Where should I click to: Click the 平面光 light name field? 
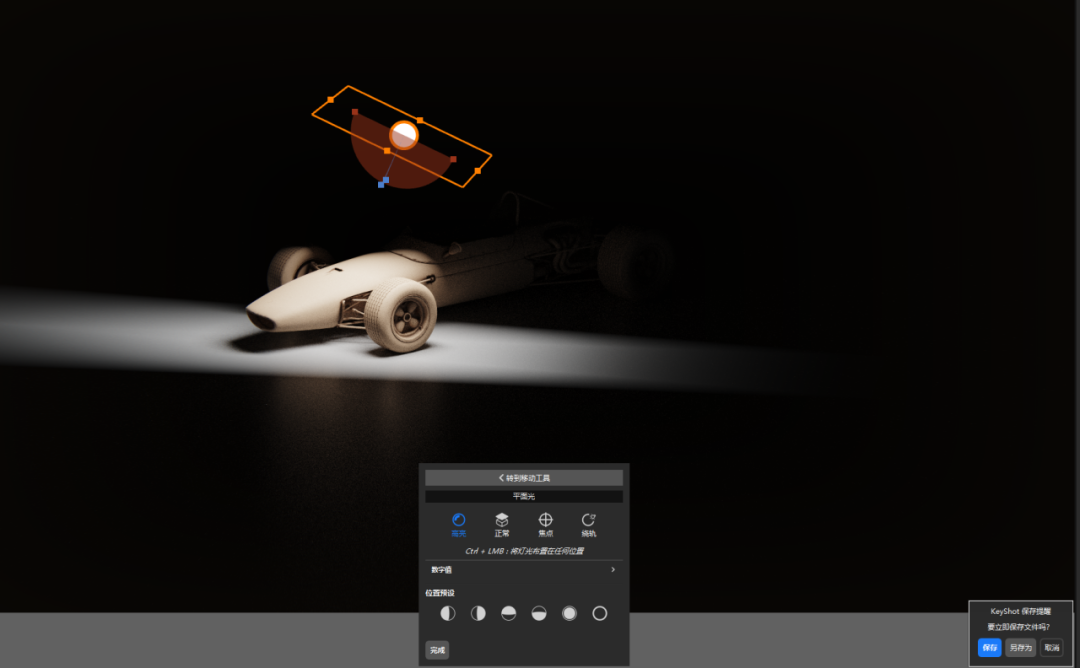point(523,496)
